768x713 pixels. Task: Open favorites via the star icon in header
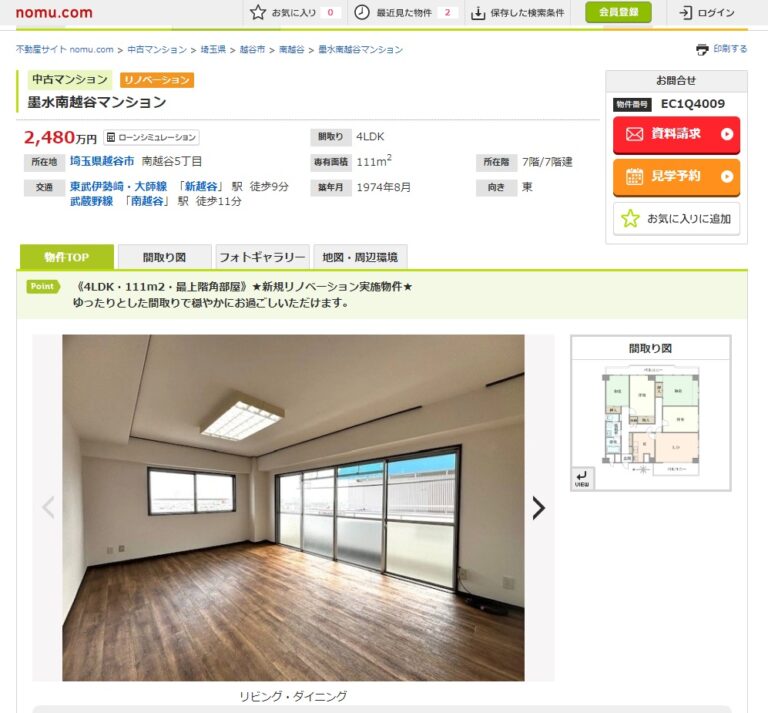coord(258,12)
